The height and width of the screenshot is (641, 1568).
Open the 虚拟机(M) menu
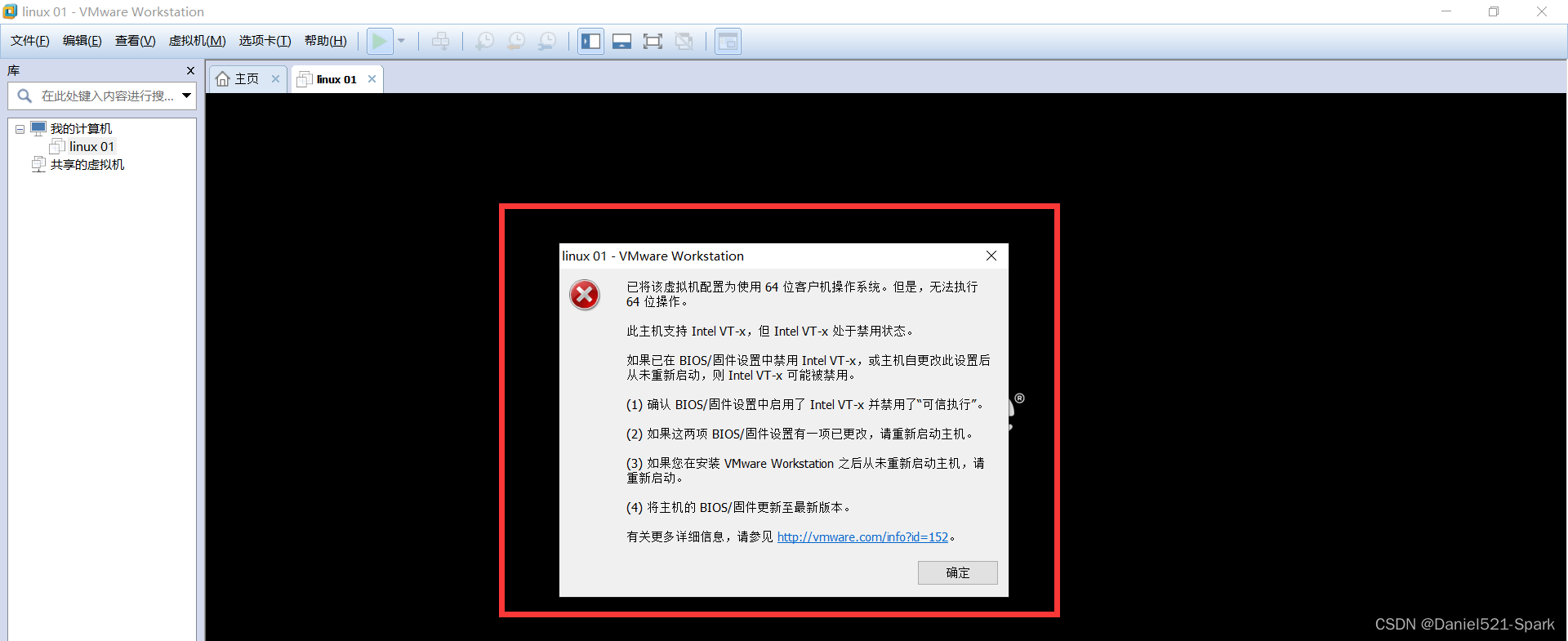(x=198, y=41)
